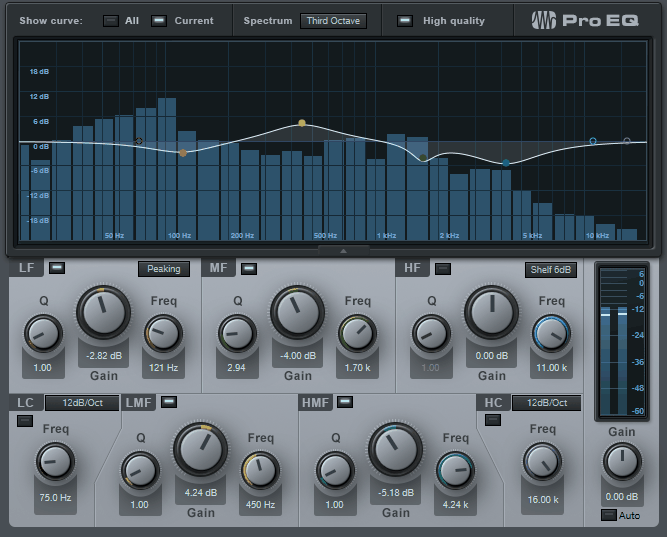
Task: Click the PreSonus Pro EQ logo
Action: point(585,20)
